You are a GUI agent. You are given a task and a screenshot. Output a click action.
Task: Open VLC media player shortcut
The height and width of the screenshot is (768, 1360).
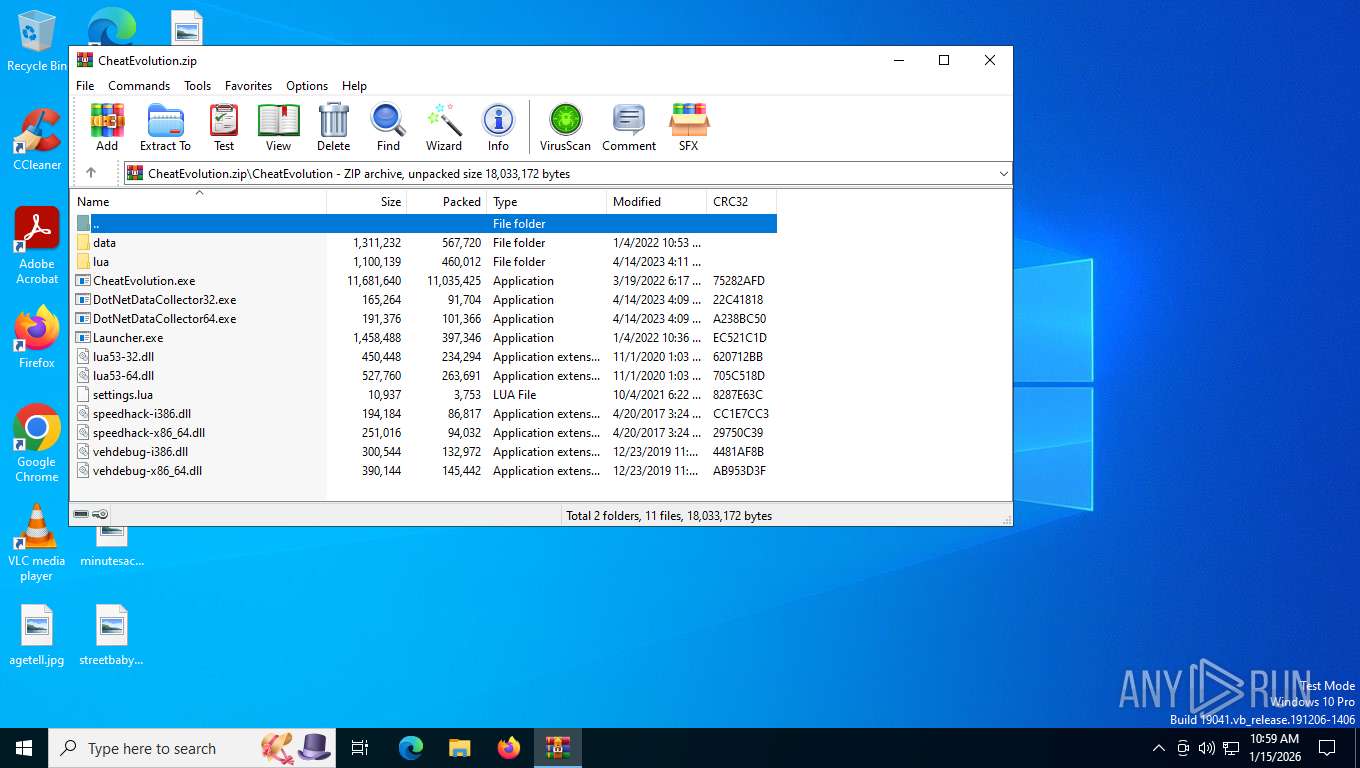[37, 543]
